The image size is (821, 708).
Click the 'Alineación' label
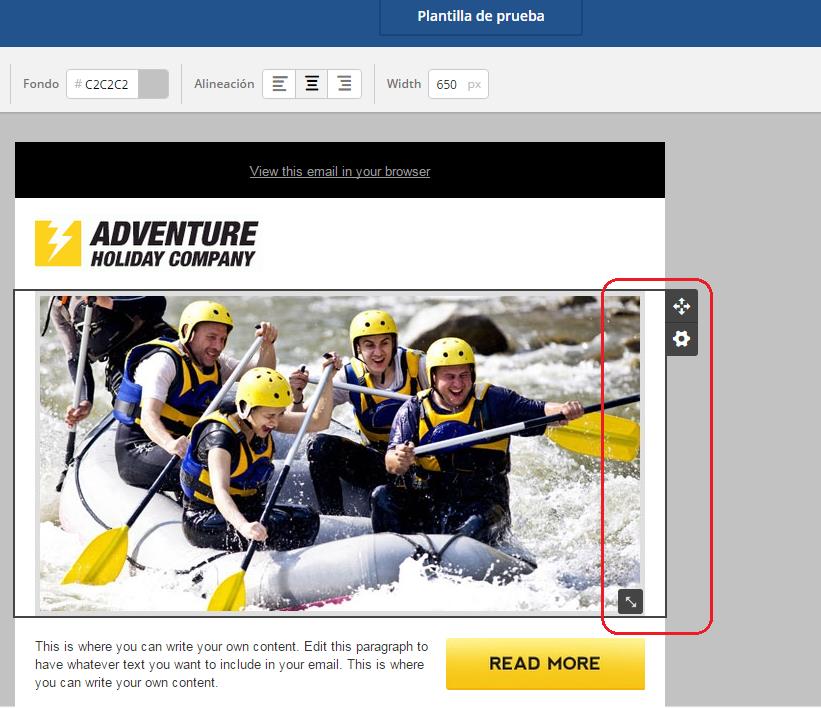(224, 84)
